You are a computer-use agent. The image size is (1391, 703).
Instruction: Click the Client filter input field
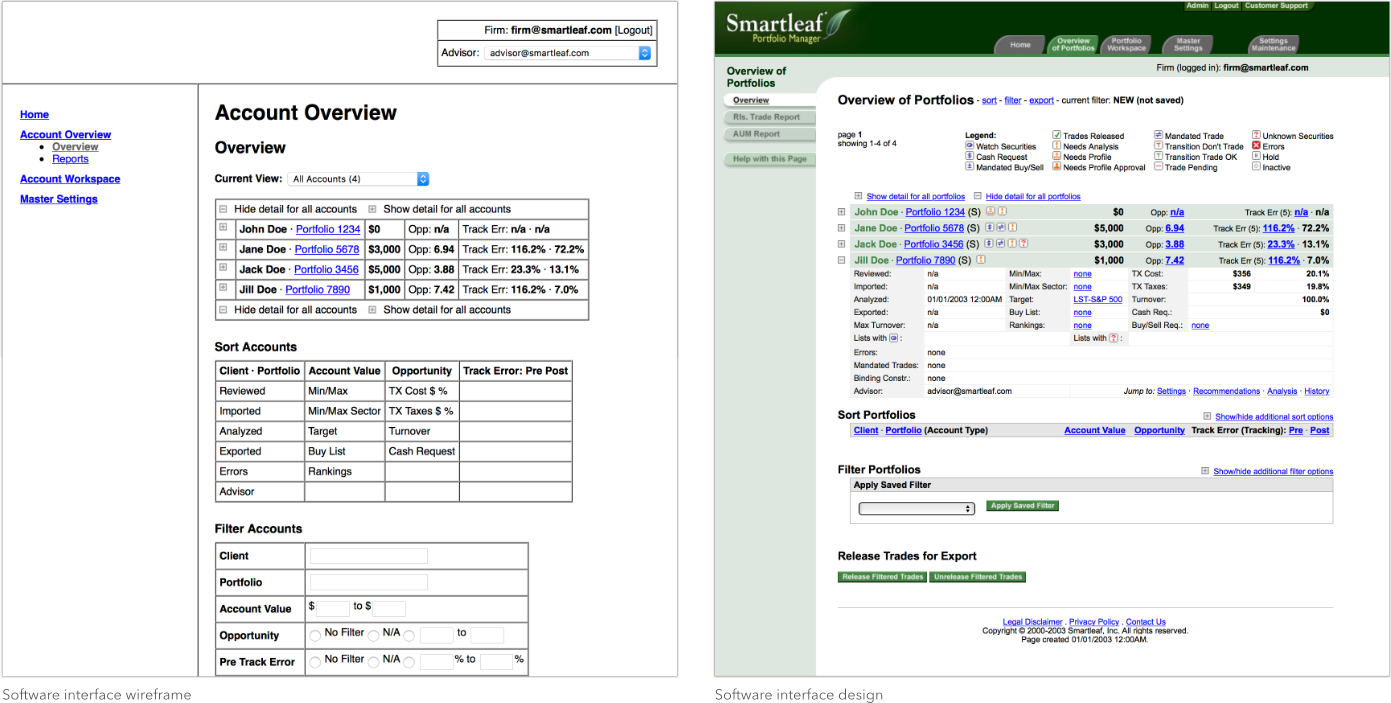[369, 556]
